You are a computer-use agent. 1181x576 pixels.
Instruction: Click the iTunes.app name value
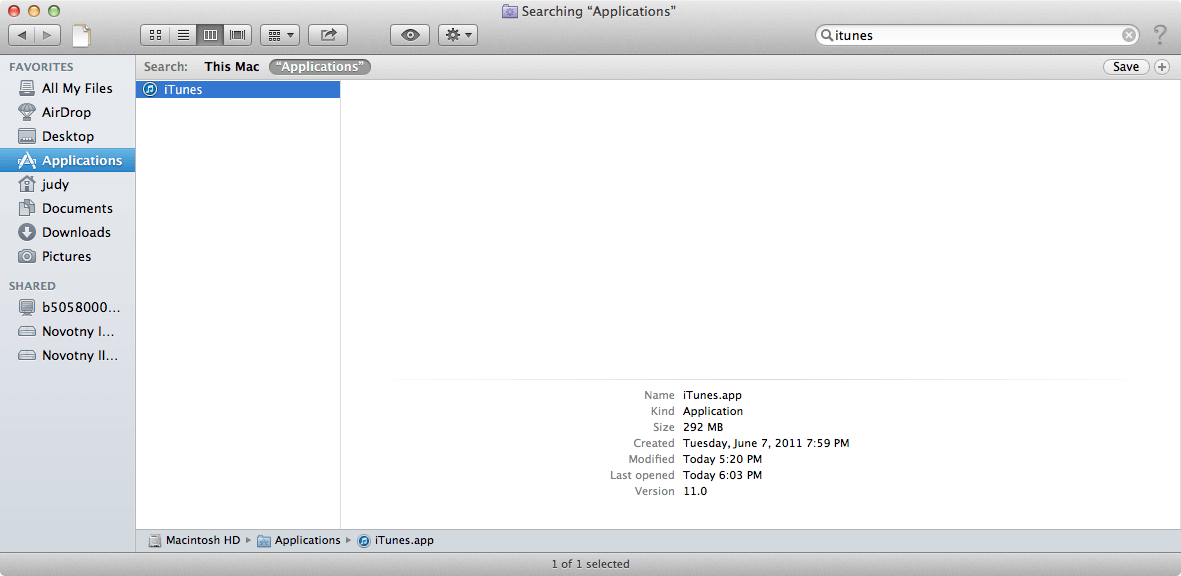point(713,395)
